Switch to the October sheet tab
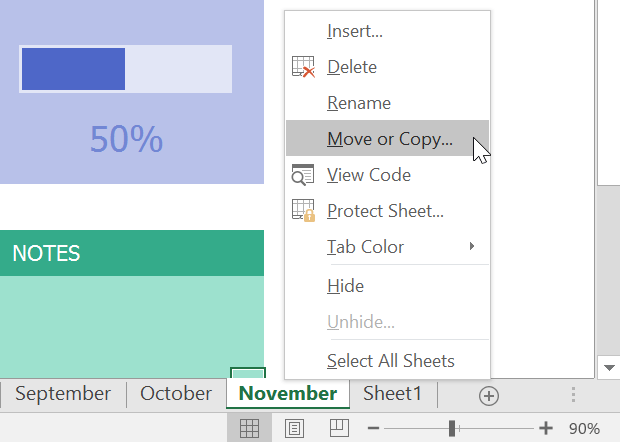The image size is (620, 442). [176, 394]
